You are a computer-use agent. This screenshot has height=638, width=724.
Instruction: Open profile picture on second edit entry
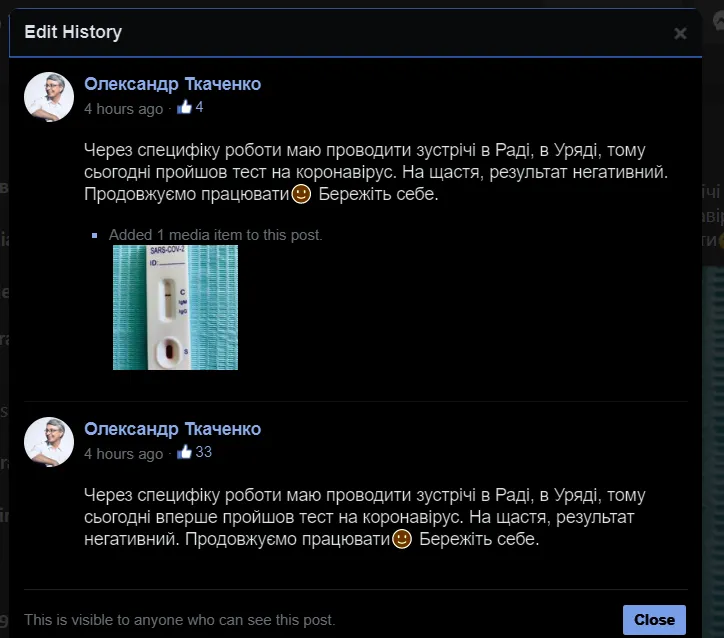[x=49, y=442]
